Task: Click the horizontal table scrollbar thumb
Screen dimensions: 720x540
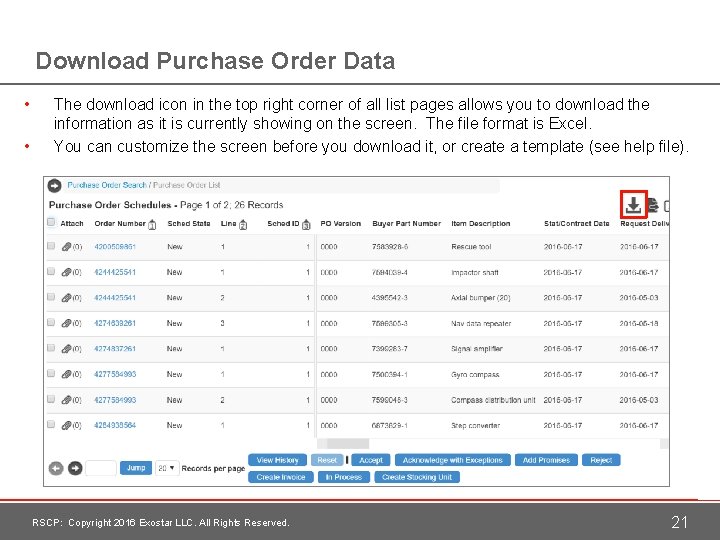Action: click(x=348, y=444)
